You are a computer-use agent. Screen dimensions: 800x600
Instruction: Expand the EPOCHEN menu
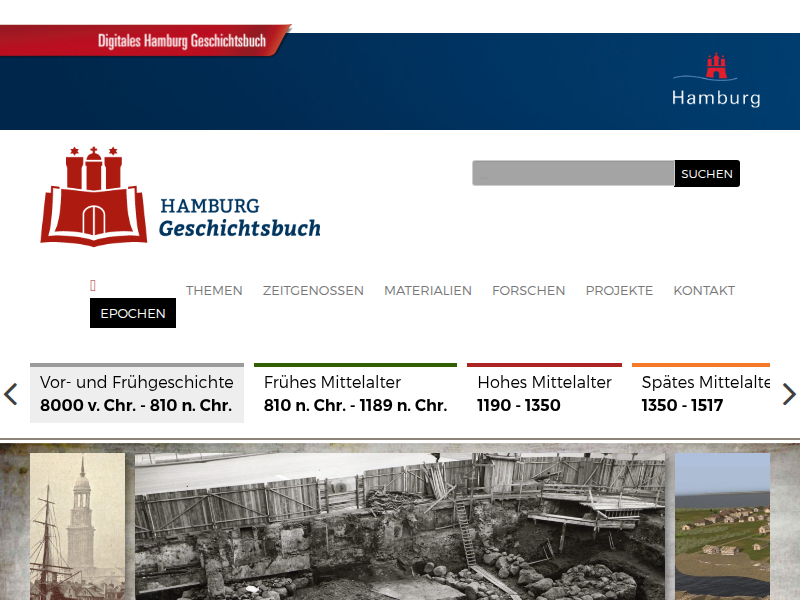tap(133, 312)
